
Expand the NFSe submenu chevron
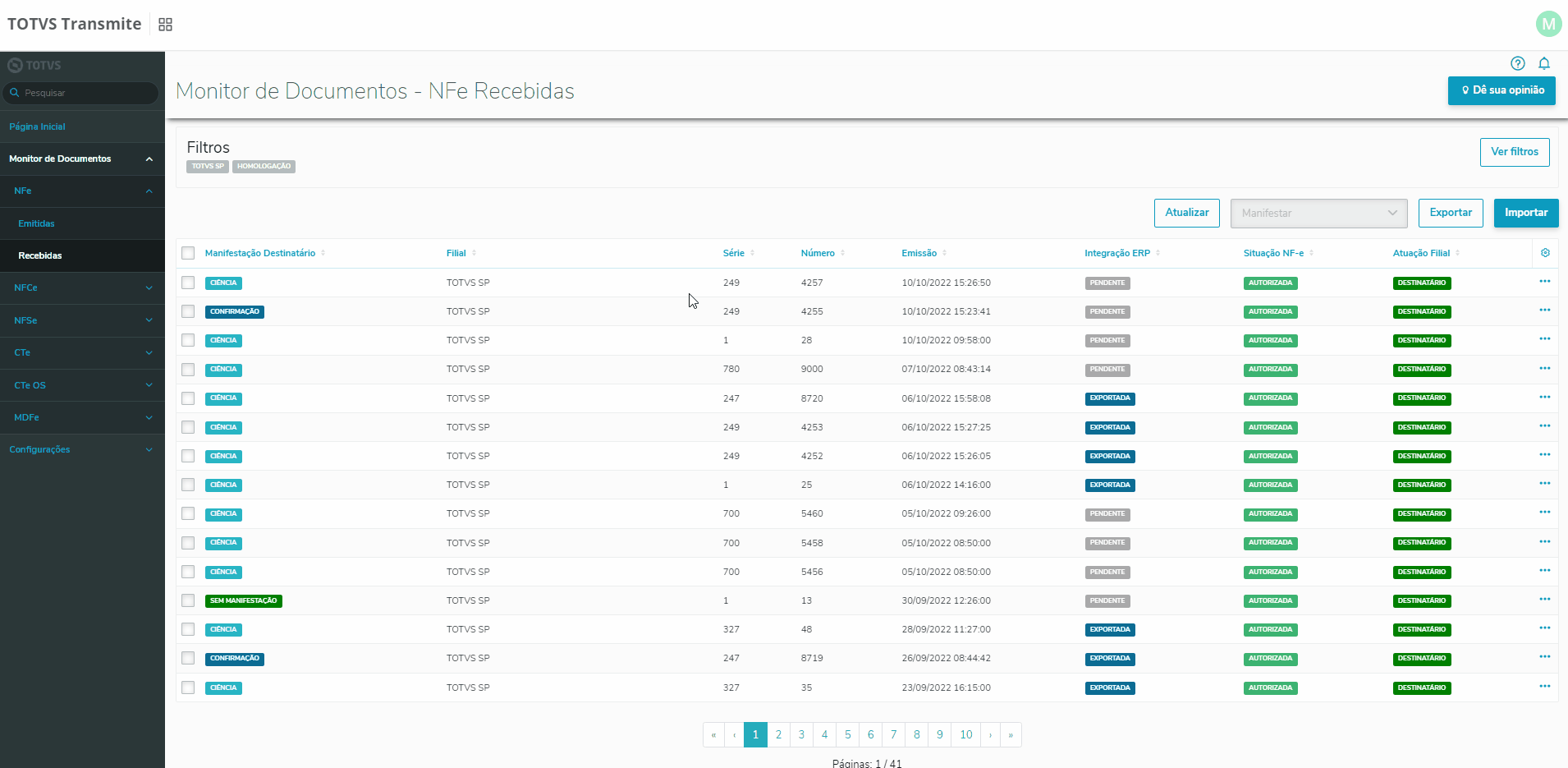[149, 320]
